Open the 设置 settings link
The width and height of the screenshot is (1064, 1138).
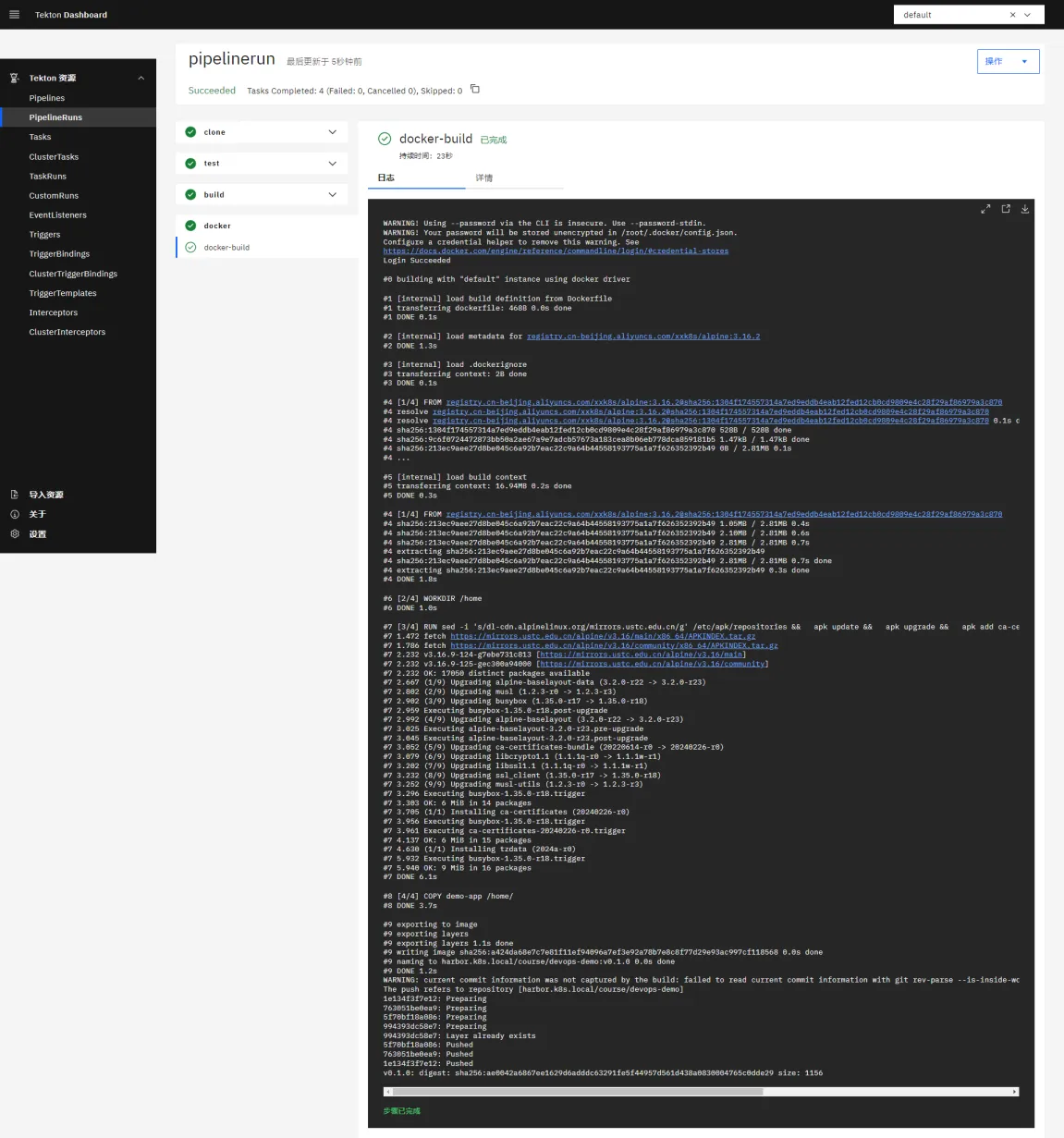37,533
